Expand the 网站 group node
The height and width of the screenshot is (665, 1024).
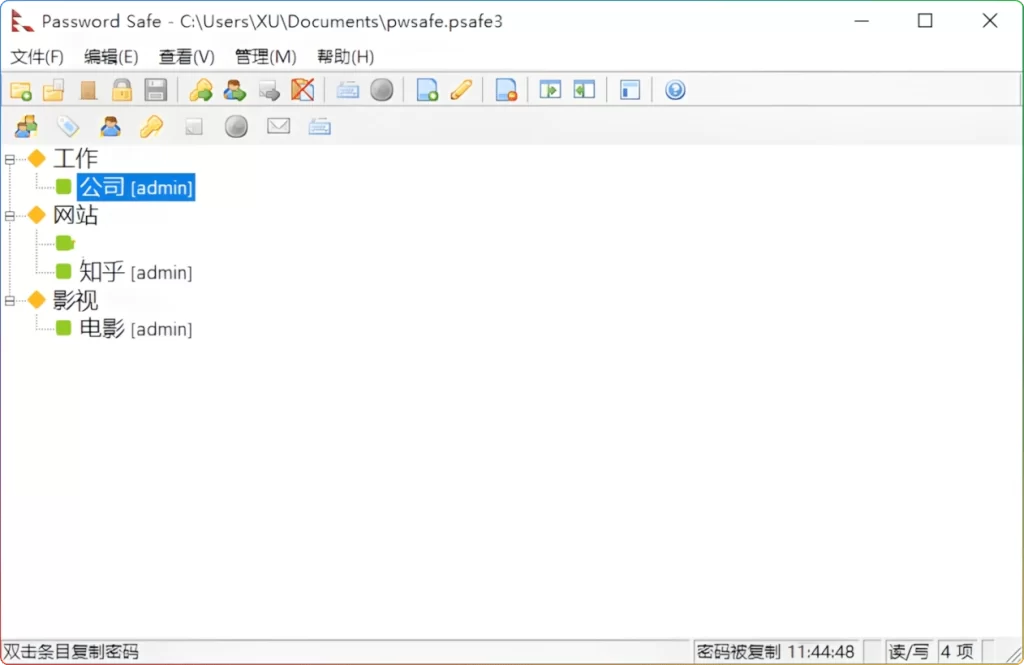tap(8, 215)
